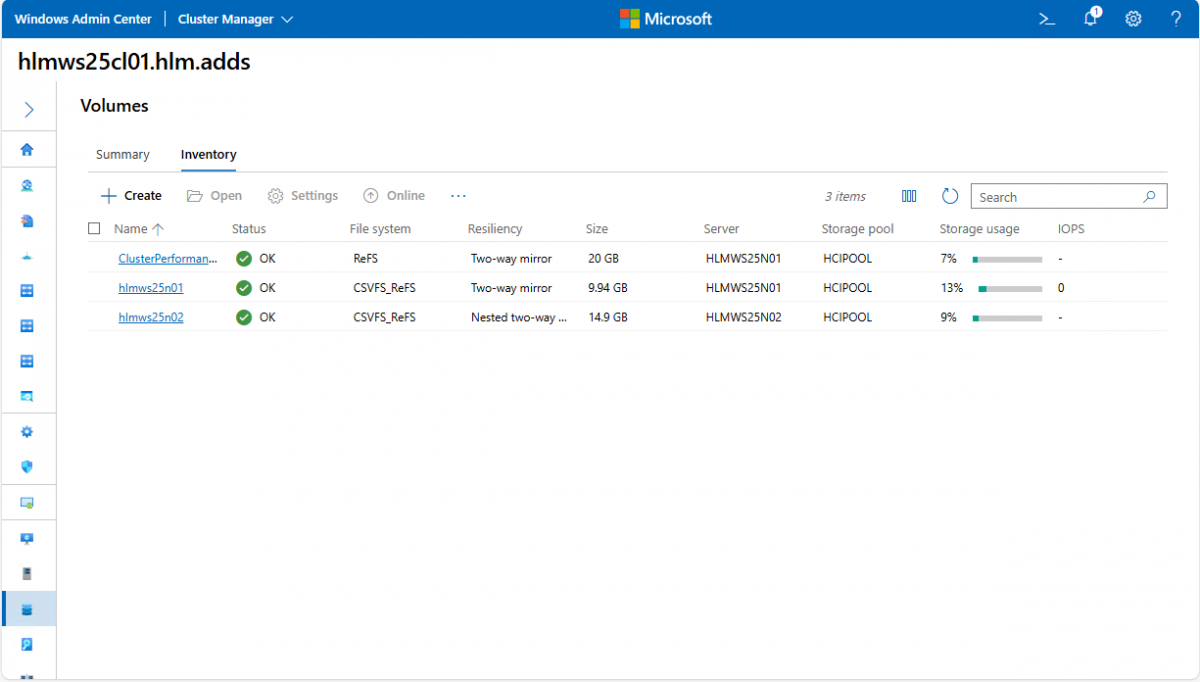
Task: Select the Inventory tab
Action: tap(208, 155)
